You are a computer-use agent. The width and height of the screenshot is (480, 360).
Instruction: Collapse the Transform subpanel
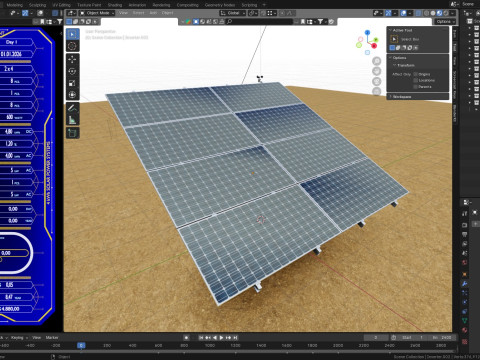pyautogui.click(x=394, y=65)
